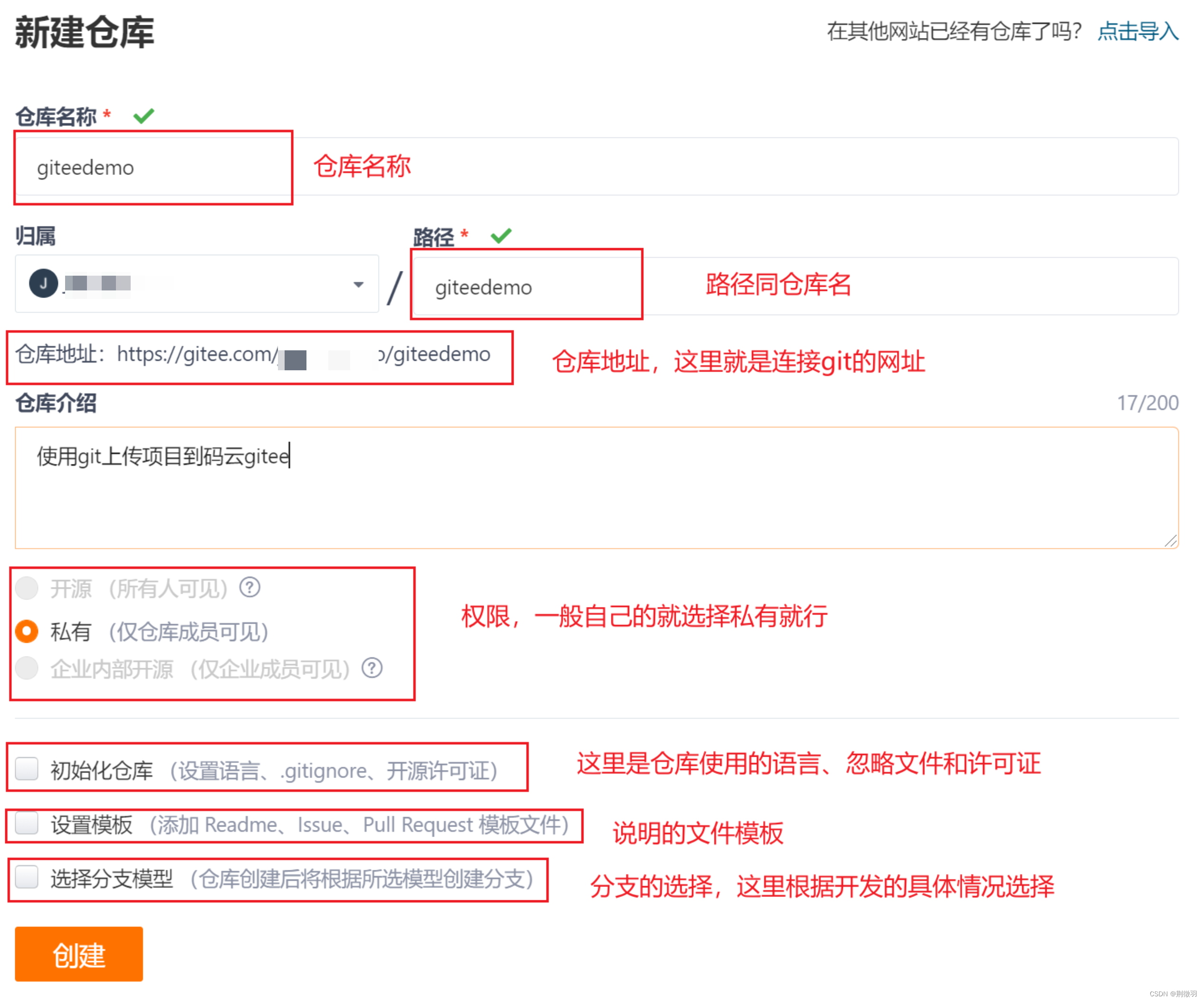Click the help icon next to 开源 option
The height and width of the screenshot is (1002, 1204).
(250, 588)
